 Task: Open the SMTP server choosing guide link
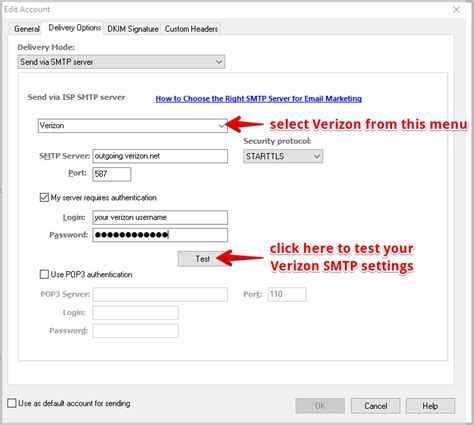pyautogui.click(x=258, y=99)
